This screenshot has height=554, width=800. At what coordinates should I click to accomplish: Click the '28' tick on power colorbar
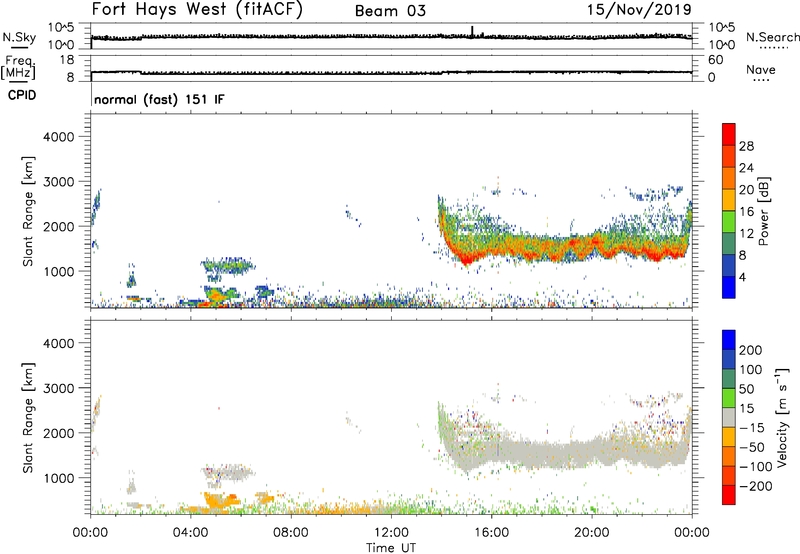tap(746, 146)
